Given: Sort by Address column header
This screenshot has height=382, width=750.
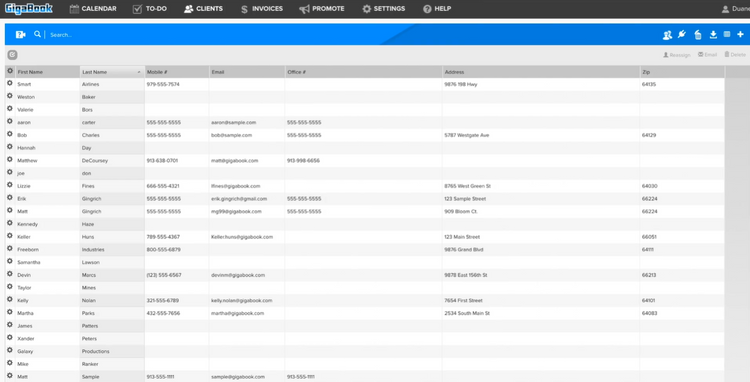Looking at the screenshot, I should pos(541,72).
